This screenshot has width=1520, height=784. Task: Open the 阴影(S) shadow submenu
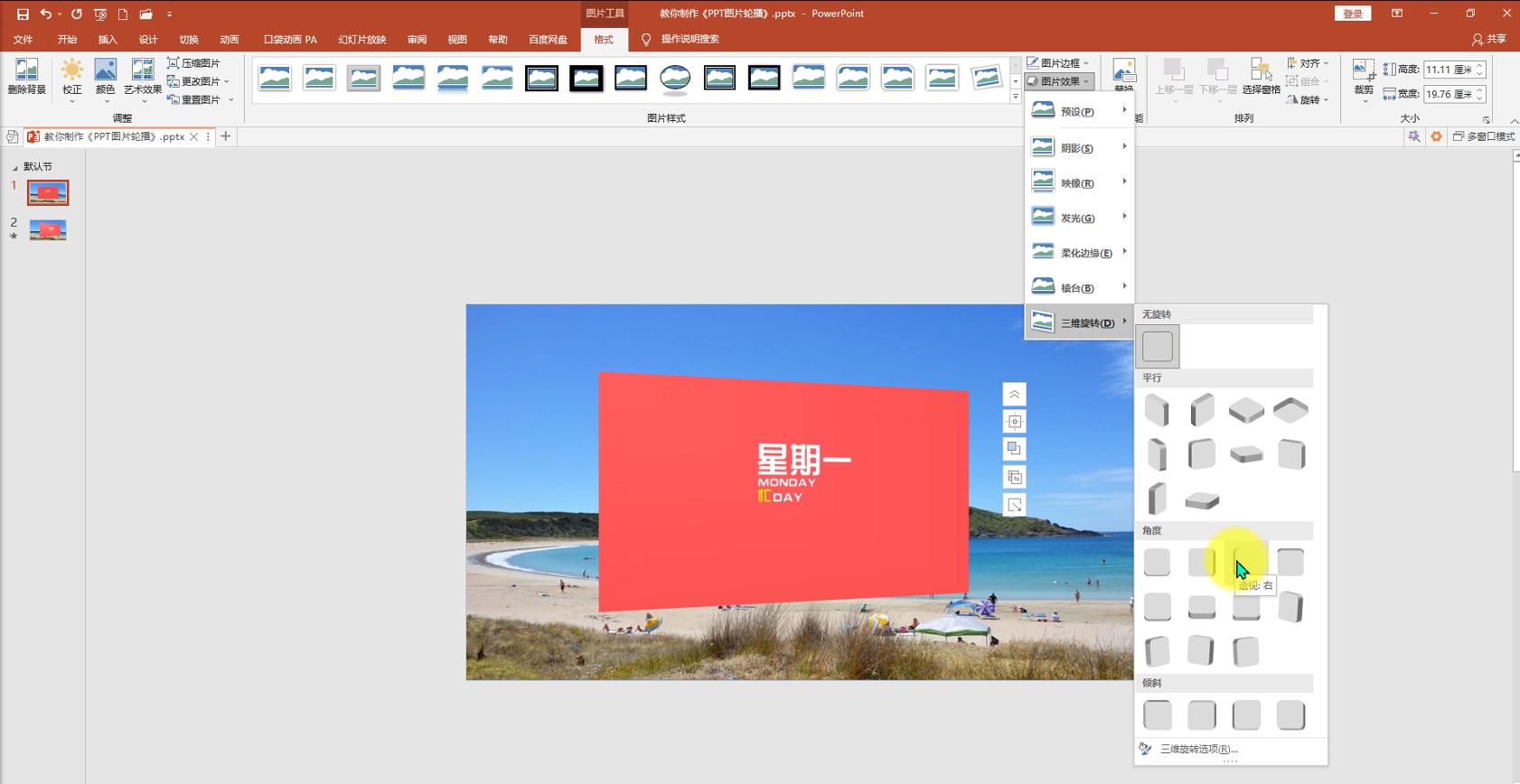click(1079, 147)
